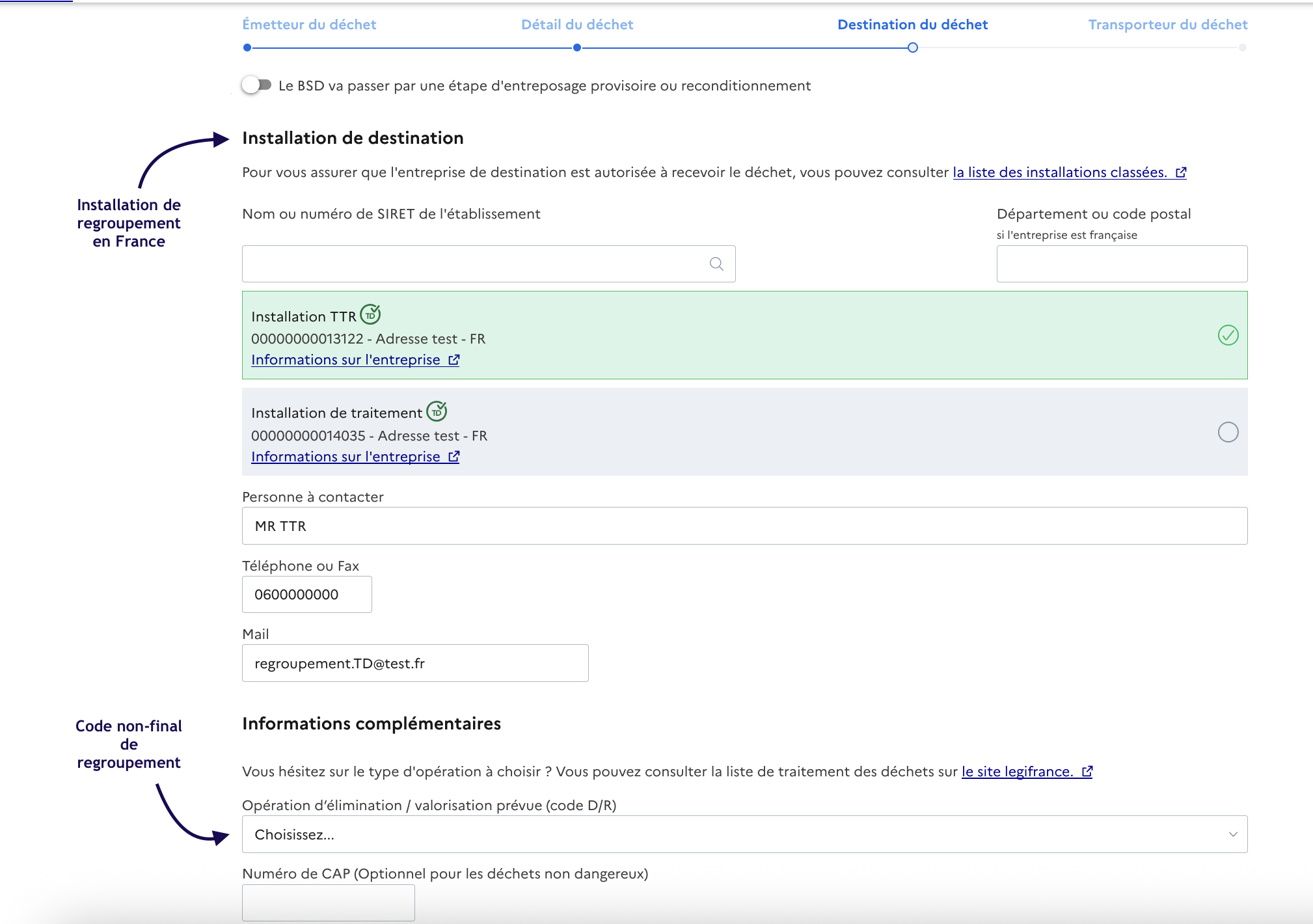Click external-link icon under Installation de traitement
This screenshot has height=924, width=1313.
coord(454,457)
